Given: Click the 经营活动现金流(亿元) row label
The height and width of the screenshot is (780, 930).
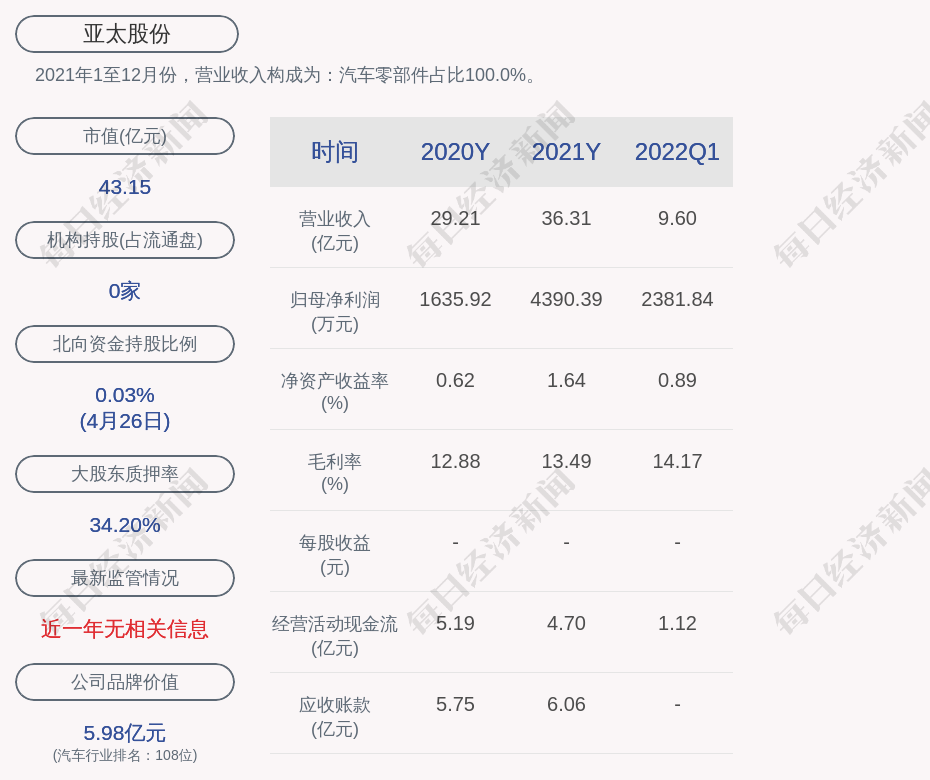Looking at the screenshot, I should pos(335,635).
